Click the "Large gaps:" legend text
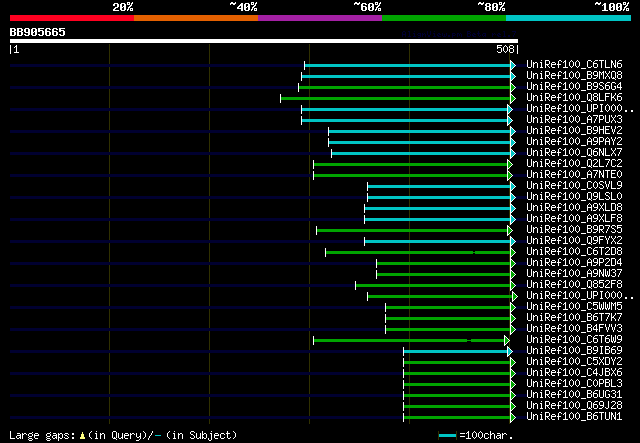This screenshot has height=443, width=640. point(42,436)
